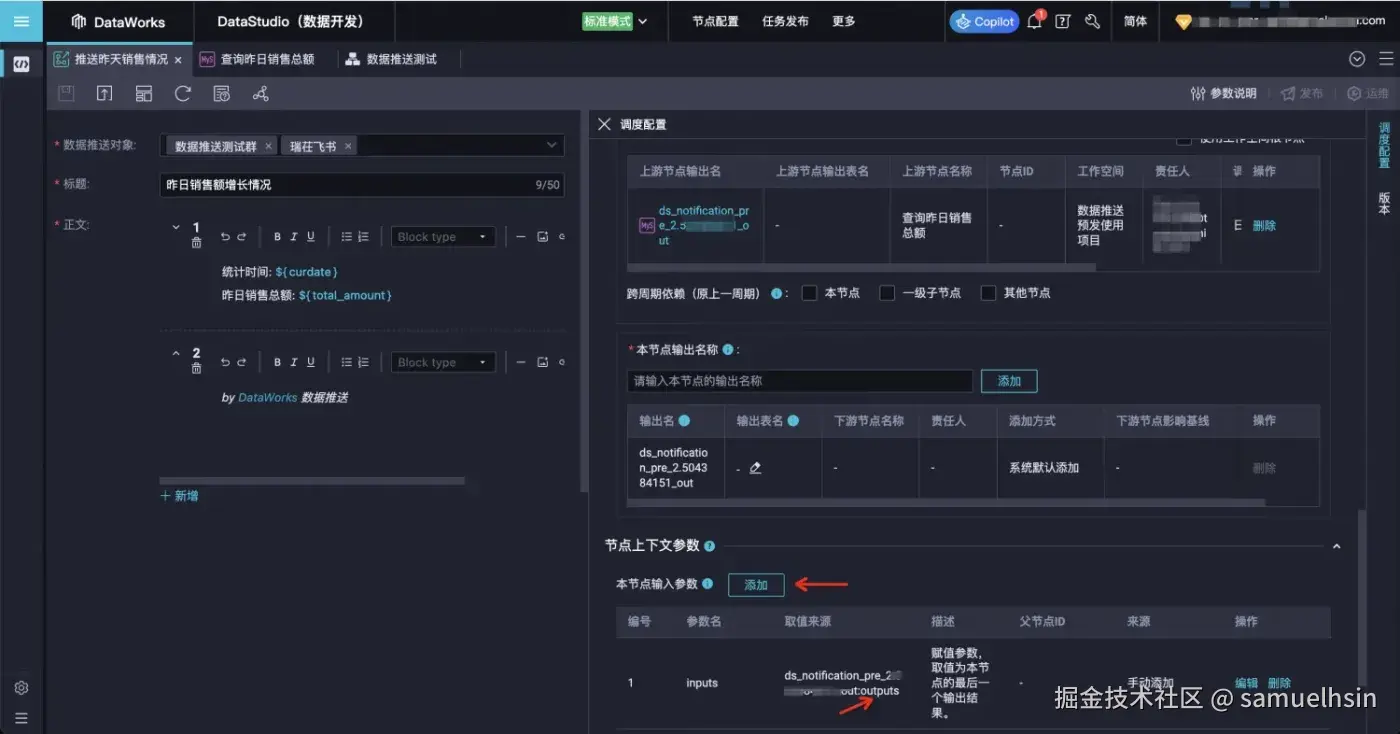Image resolution: width=1400 pixels, height=734 pixels.
Task: Click the layout template icon in toolbar
Action: (x=144, y=94)
